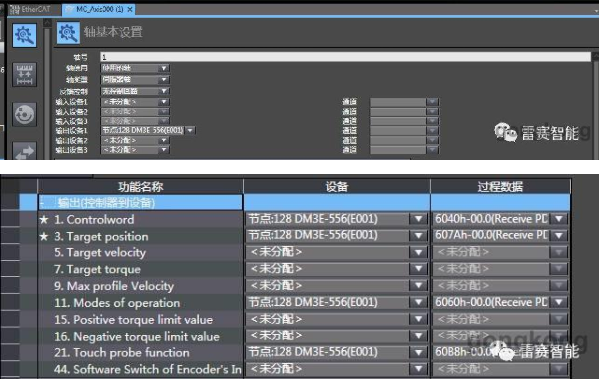Close the MC_Axis000 tab with the X
Screen dimensions: 600x379
[x=130, y=9]
